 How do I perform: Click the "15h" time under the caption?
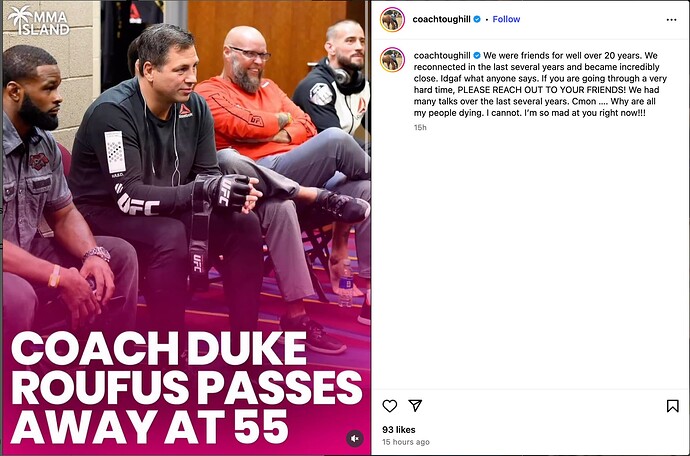tap(420, 128)
